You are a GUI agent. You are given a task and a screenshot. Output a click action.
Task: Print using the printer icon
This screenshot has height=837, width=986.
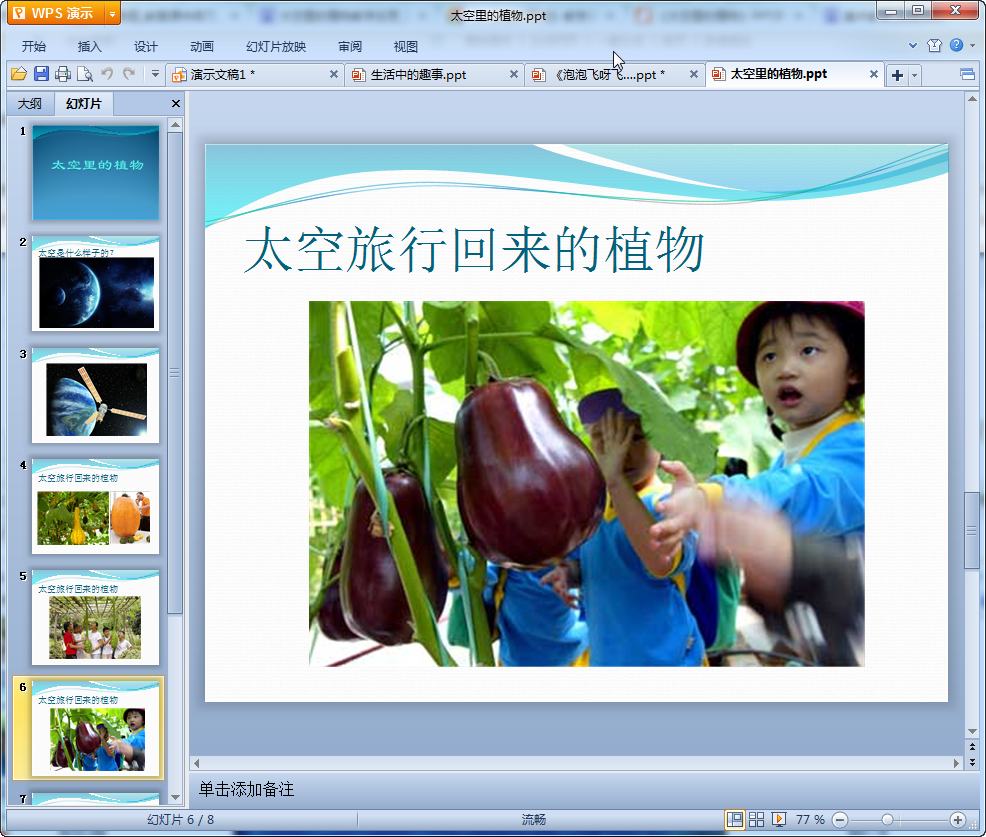[x=63, y=74]
